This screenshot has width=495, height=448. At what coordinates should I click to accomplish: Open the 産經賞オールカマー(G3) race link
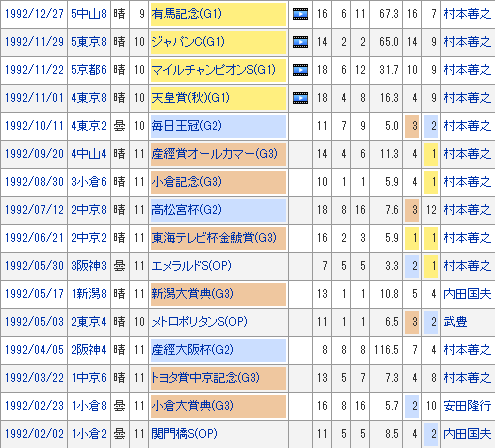pos(215,154)
